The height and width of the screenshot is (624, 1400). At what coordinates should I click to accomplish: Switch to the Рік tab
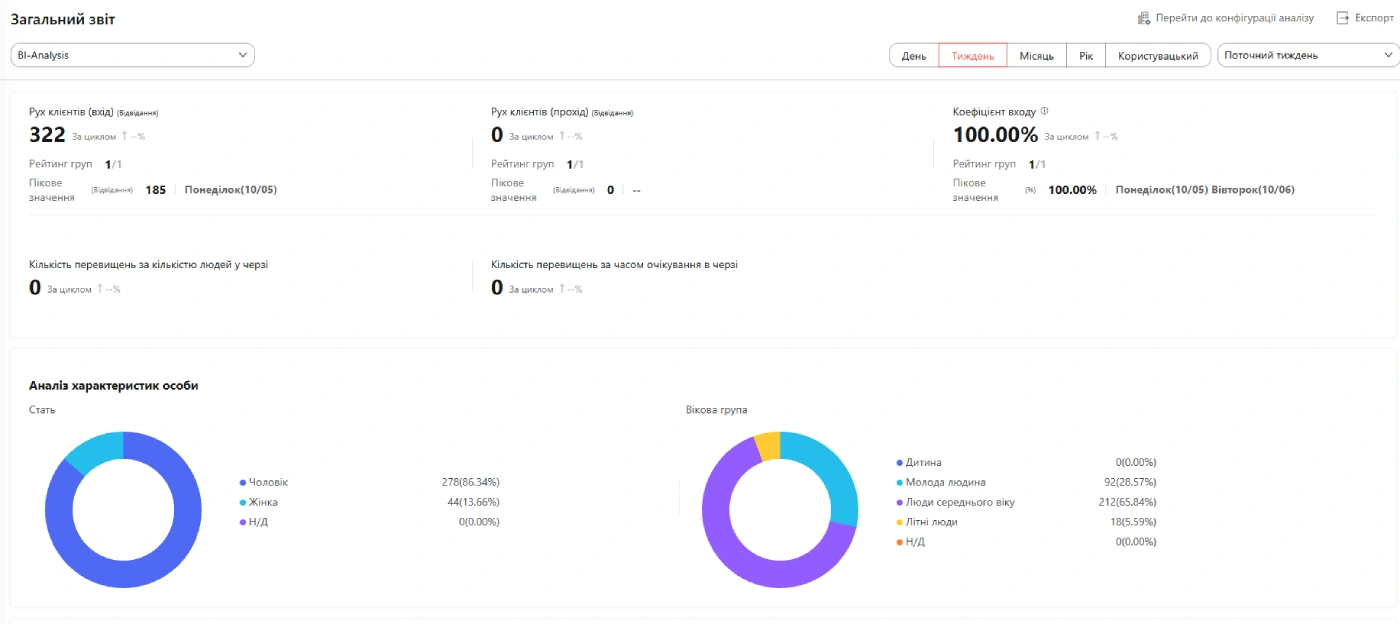coord(1086,56)
